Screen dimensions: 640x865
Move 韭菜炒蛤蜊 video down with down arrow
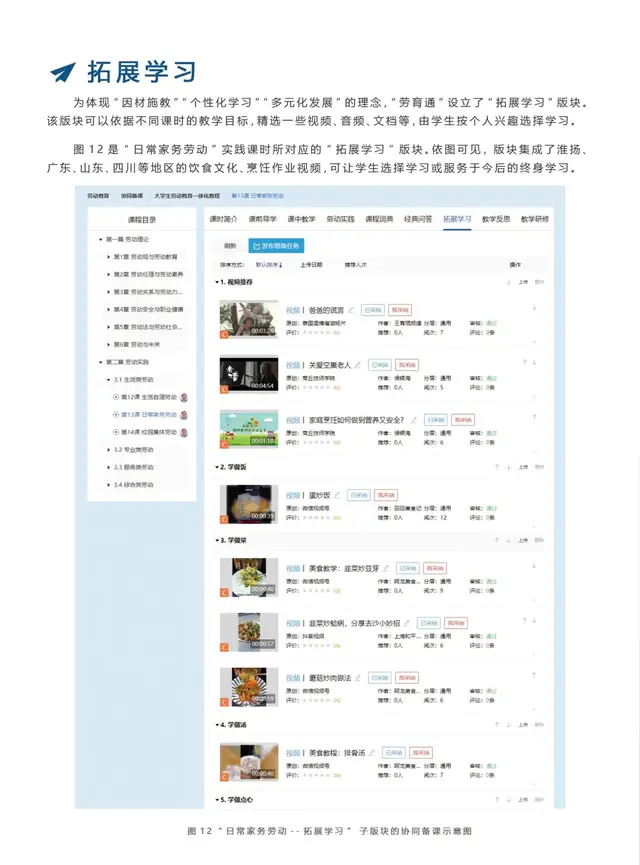coord(534,620)
